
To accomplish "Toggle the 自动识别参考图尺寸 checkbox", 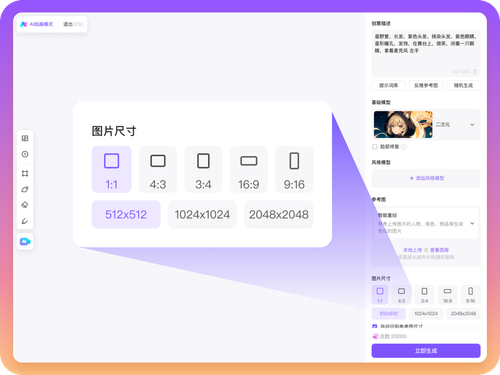I will coord(375,326).
